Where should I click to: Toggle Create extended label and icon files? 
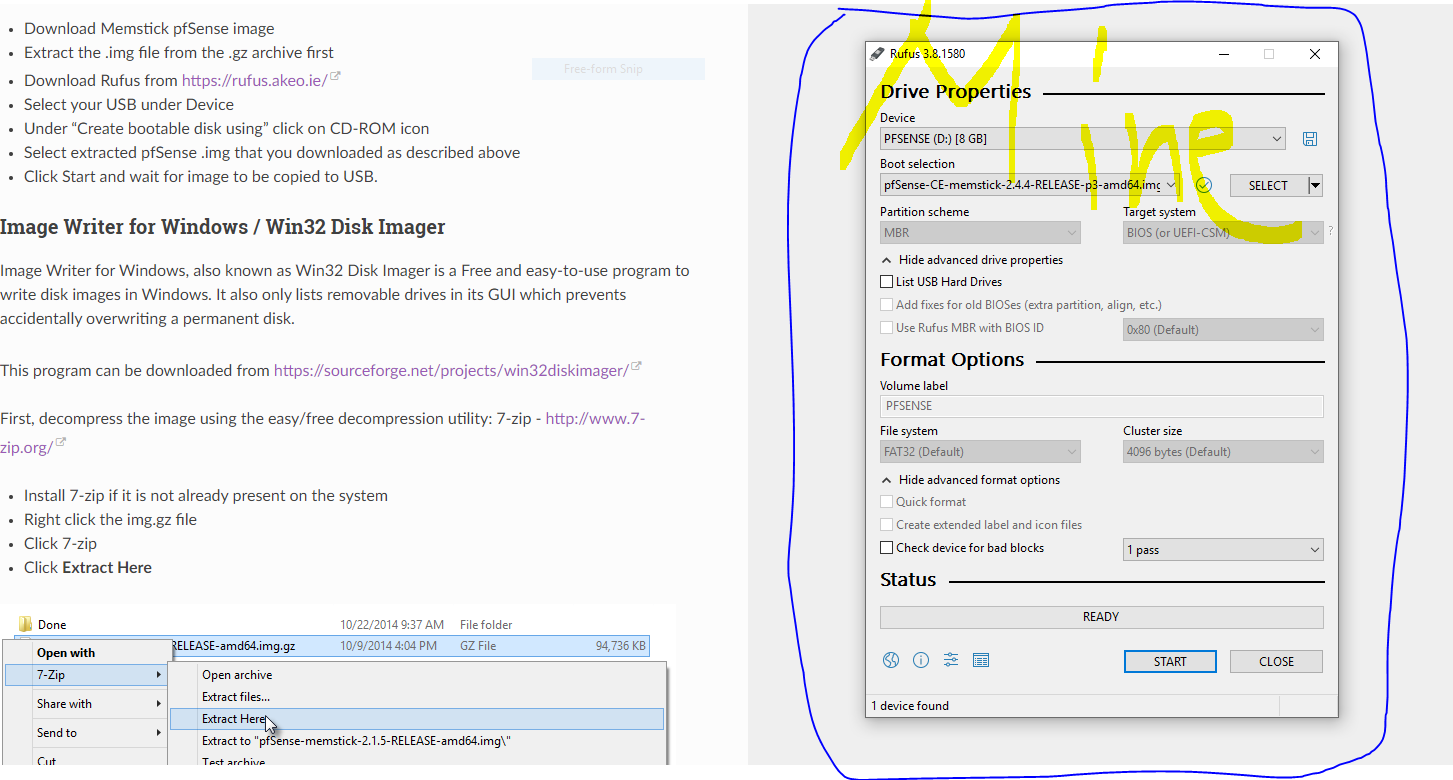[886, 525]
